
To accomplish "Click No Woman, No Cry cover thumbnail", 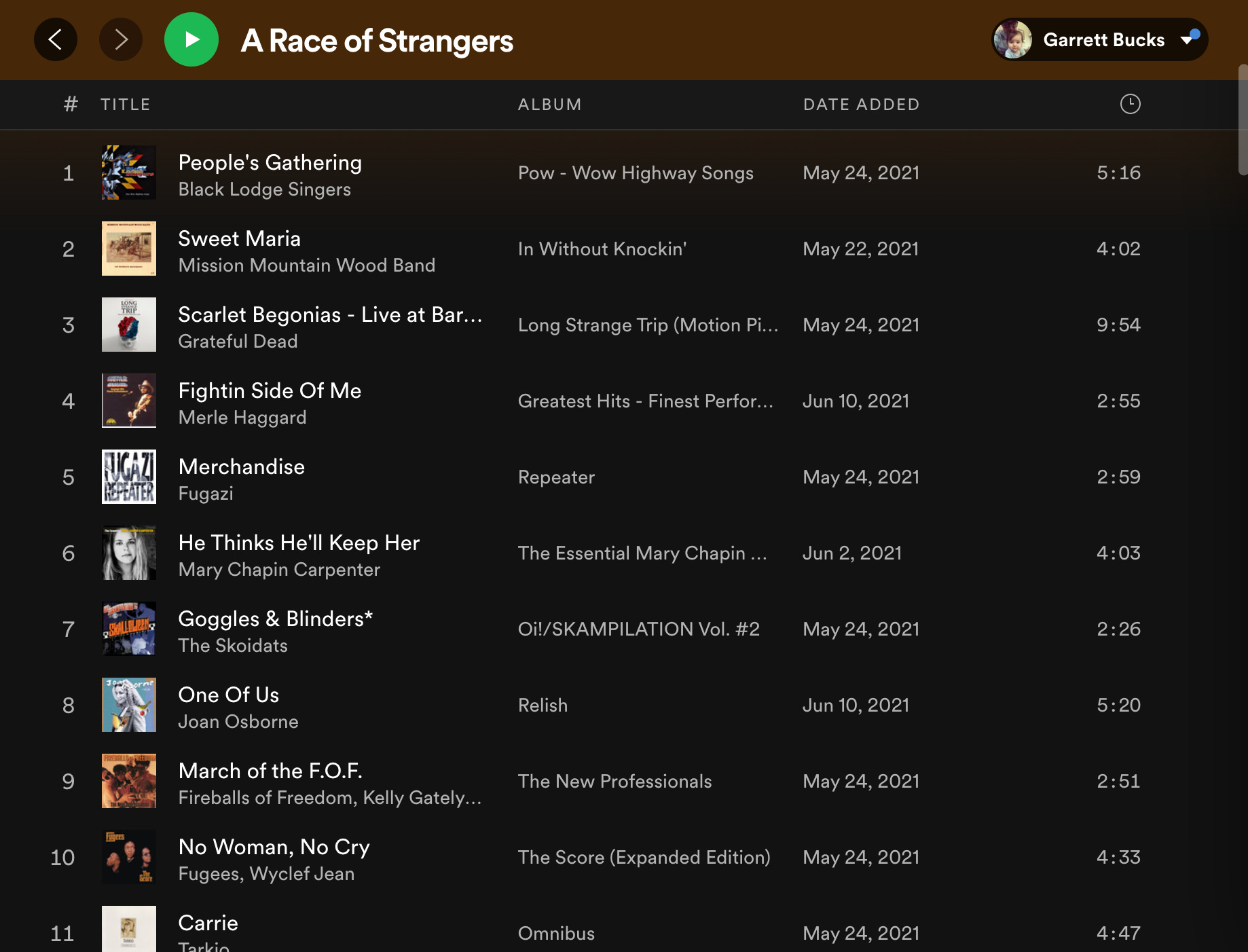I will [x=129, y=857].
